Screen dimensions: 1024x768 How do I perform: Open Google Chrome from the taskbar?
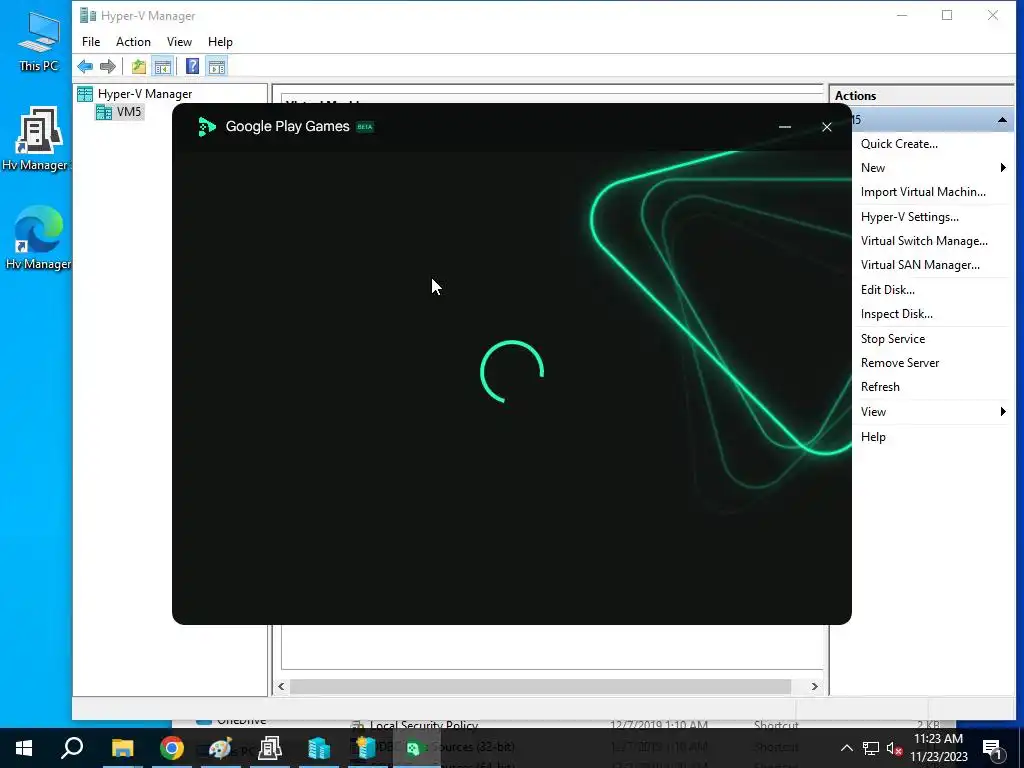coord(172,748)
